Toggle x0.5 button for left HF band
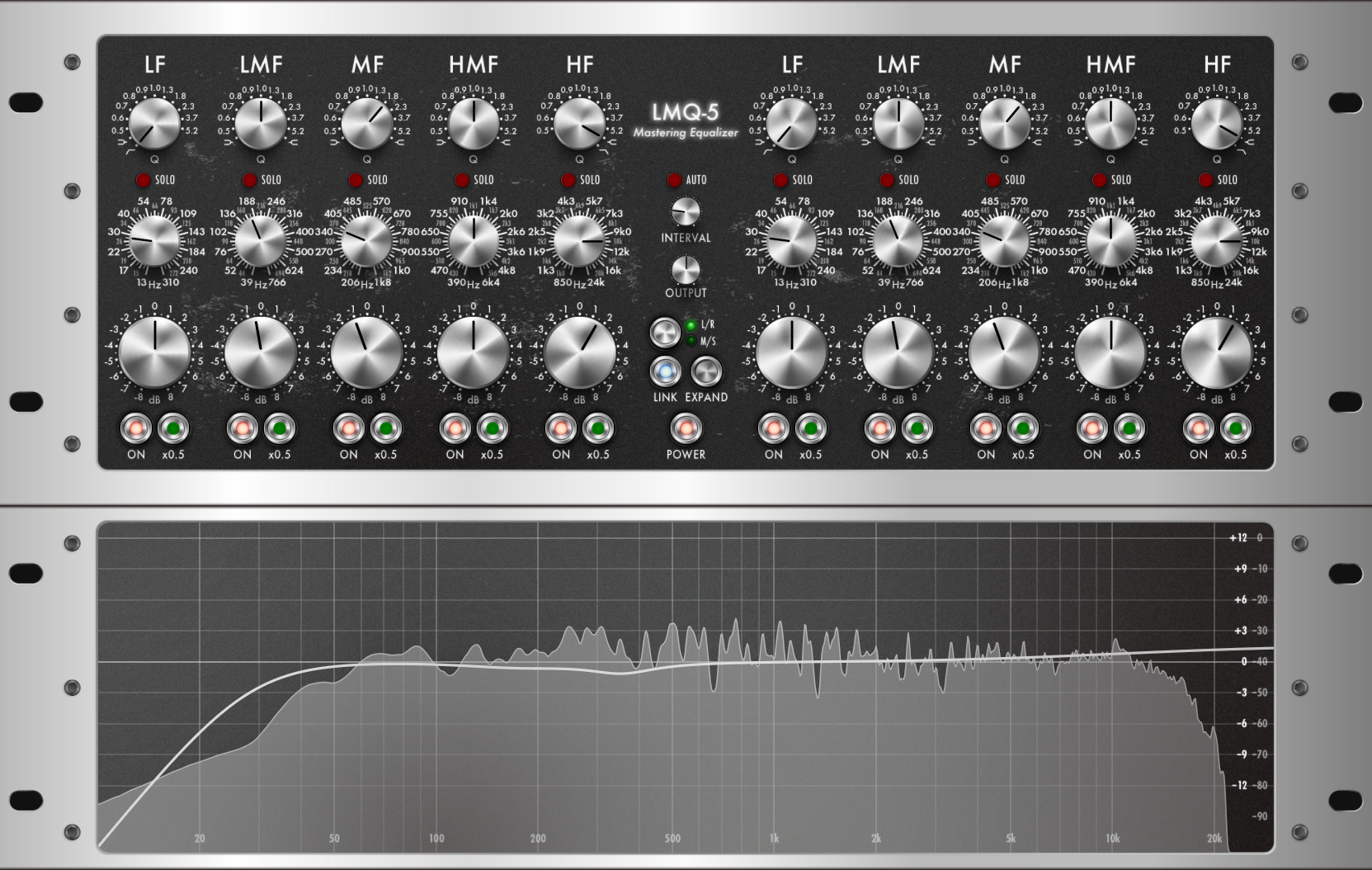 tap(598, 428)
